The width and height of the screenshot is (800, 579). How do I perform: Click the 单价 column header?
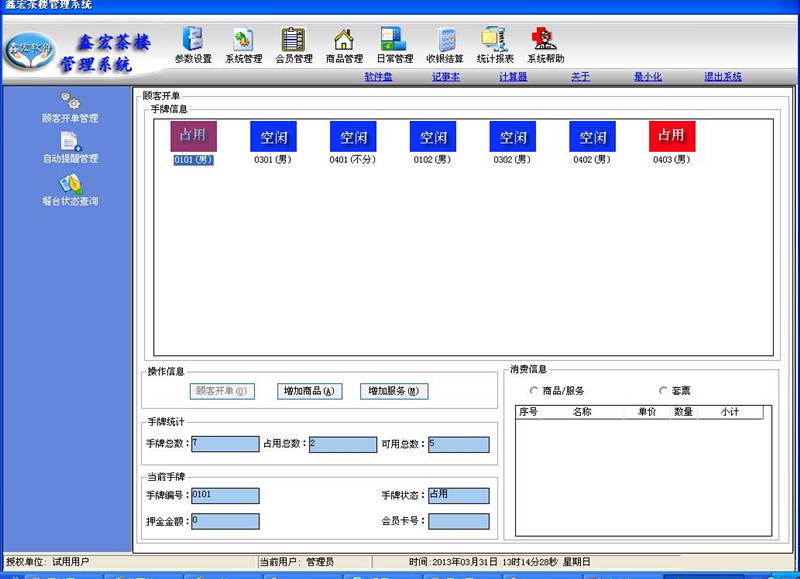point(646,412)
